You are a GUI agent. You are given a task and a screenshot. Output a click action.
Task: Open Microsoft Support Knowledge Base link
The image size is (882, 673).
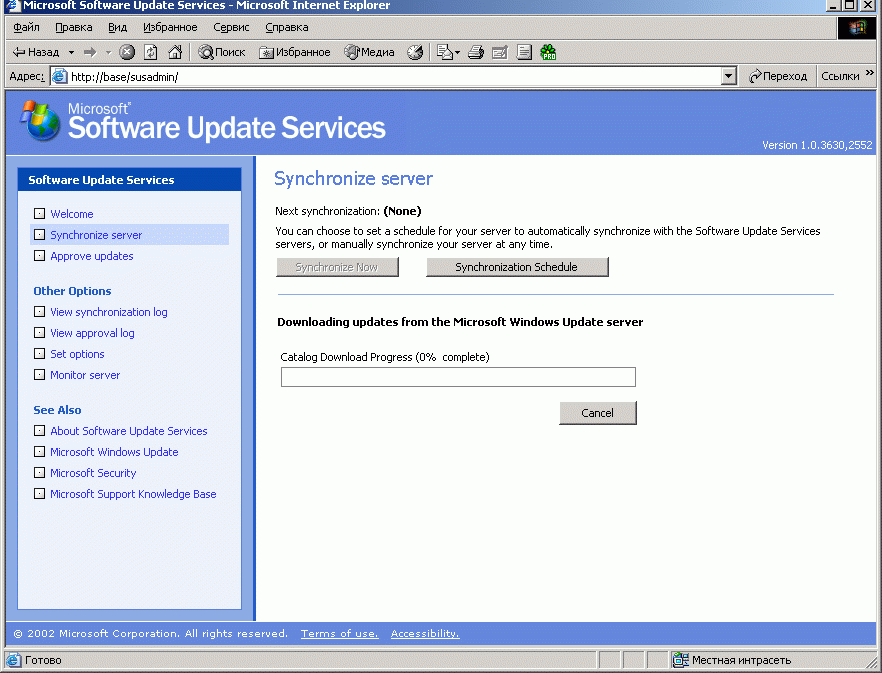pos(133,494)
